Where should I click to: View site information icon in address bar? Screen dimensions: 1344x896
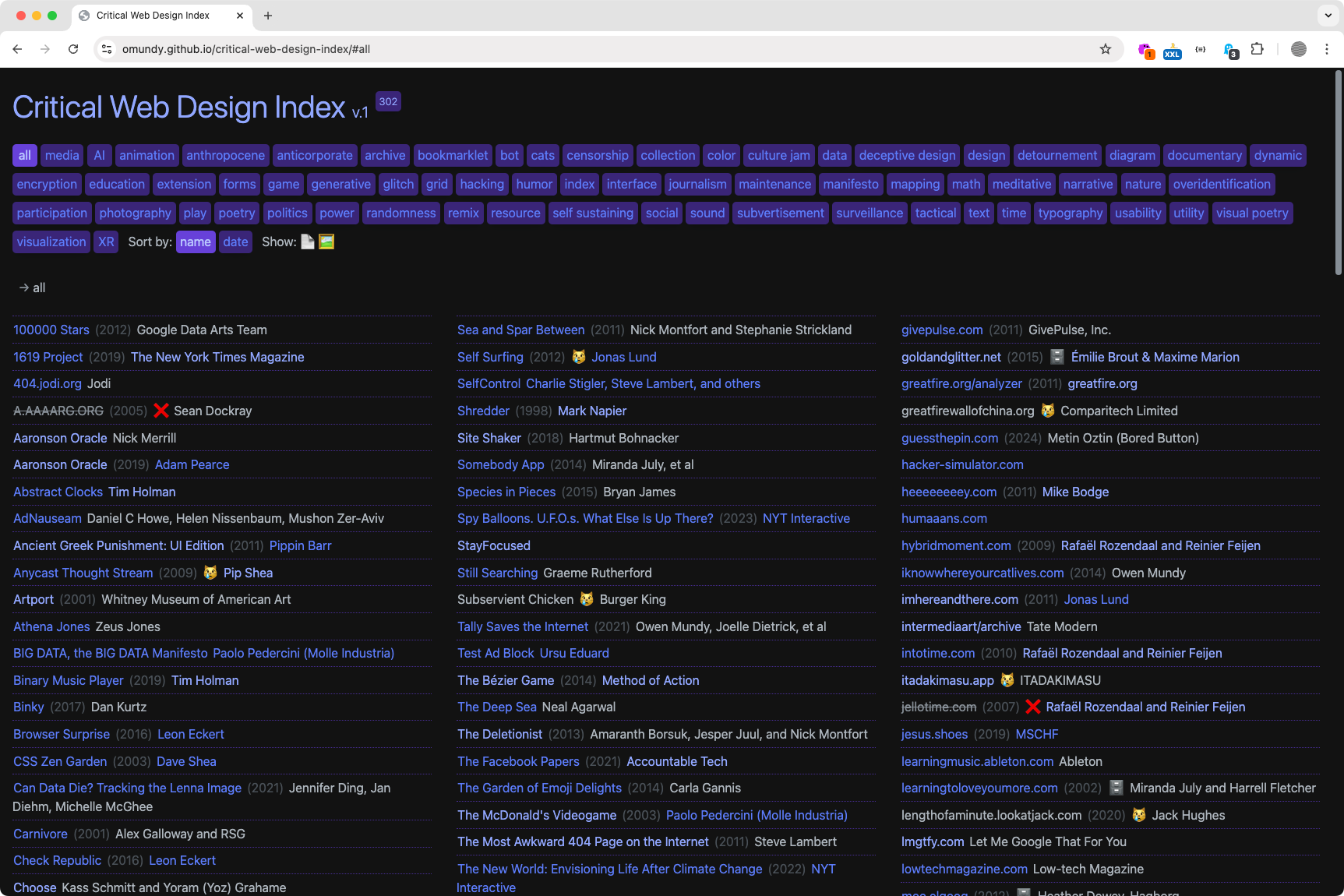pyautogui.click(x=107, y=49)
